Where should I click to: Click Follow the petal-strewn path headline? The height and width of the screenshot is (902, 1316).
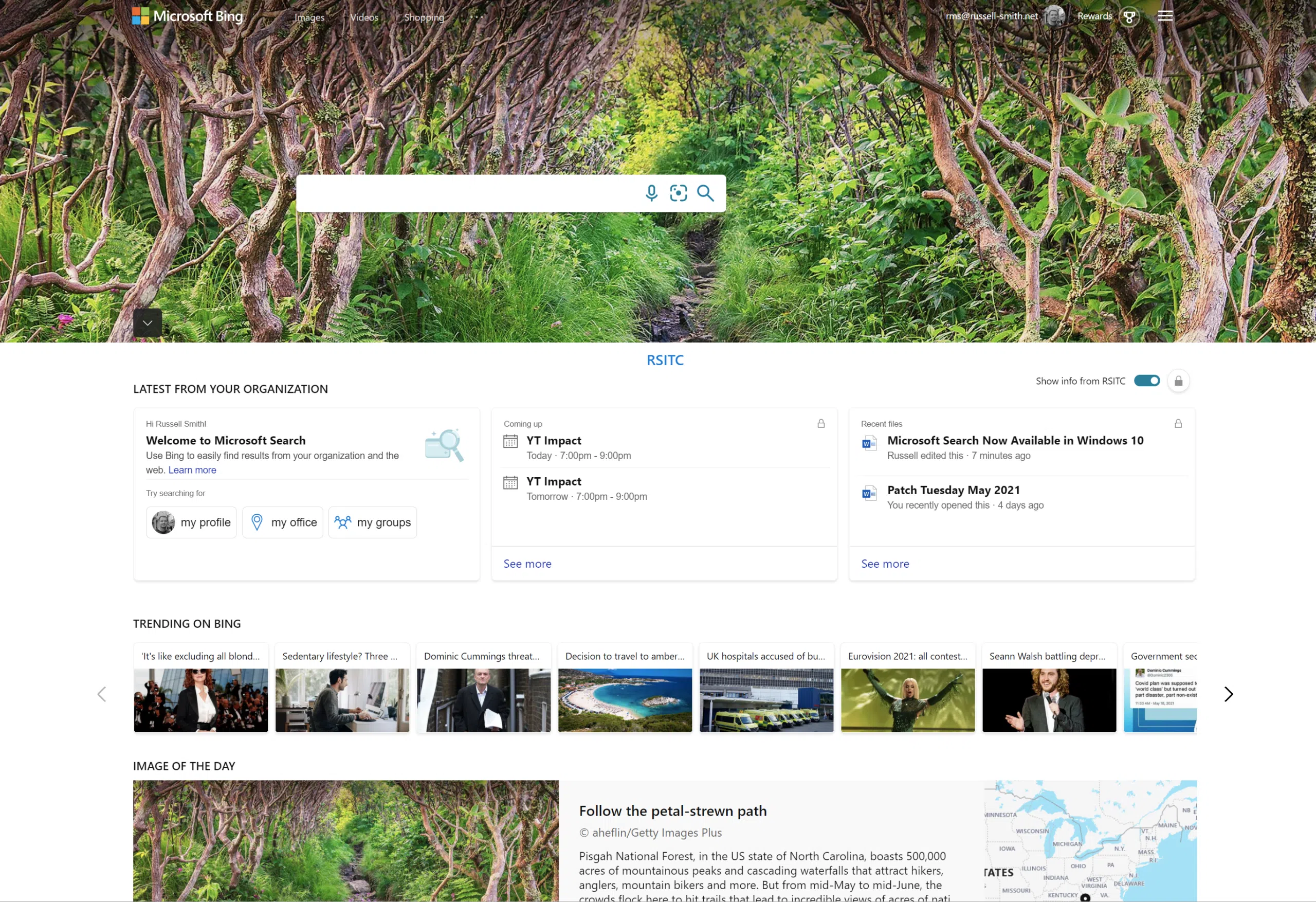point(673,811)
